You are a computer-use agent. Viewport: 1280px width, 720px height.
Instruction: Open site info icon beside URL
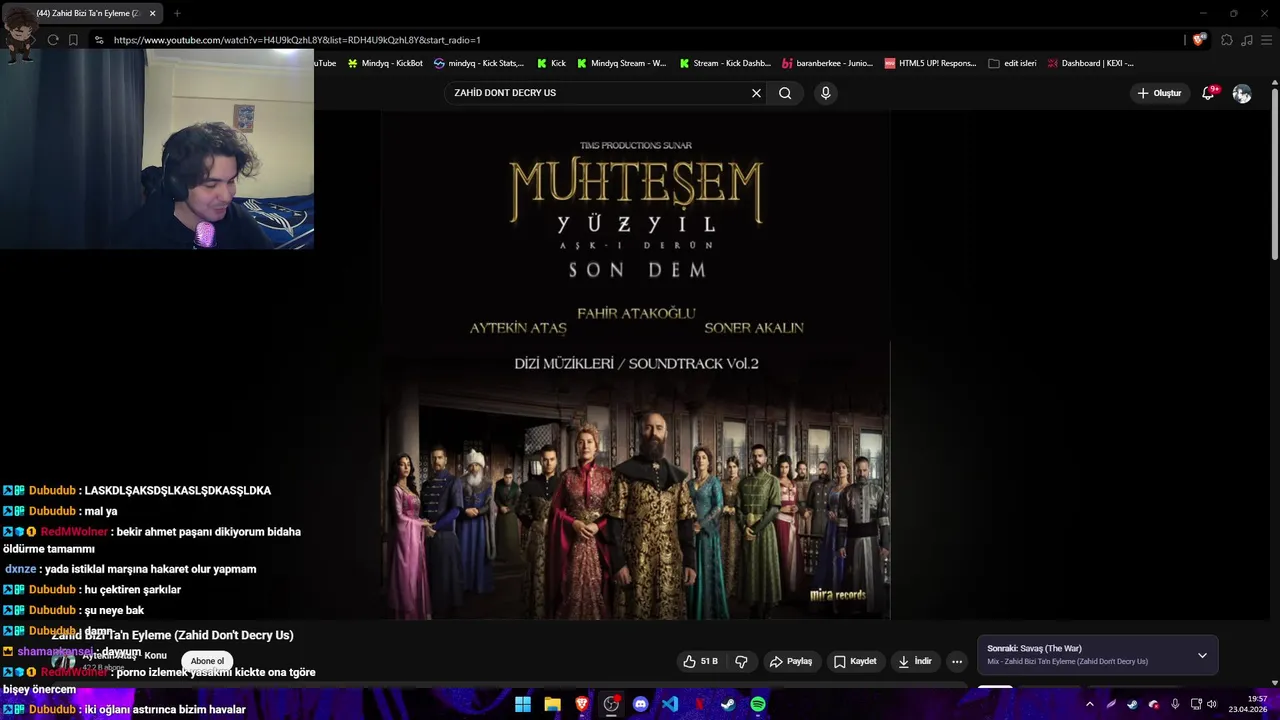point(98,40)
